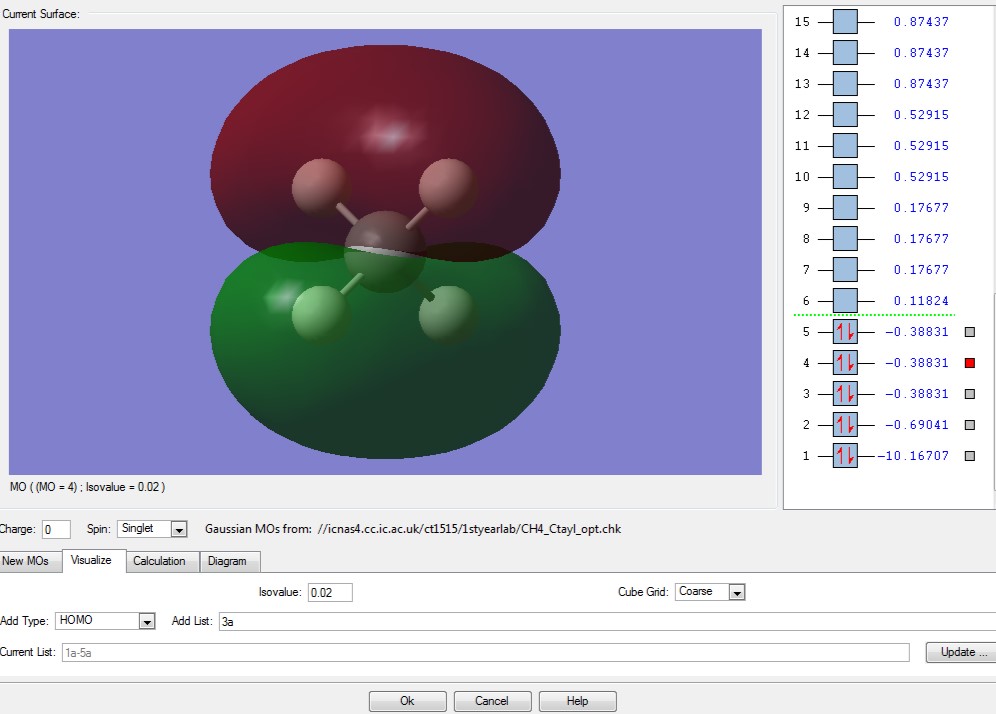Select the occupied orbital 1 box
Viewport: 996px width, 714px height.
point(845,456)
